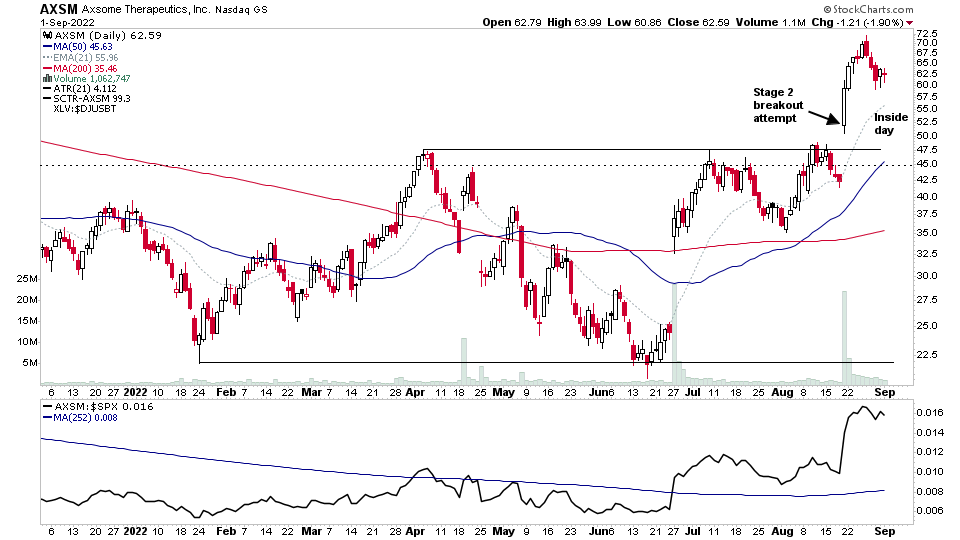Click the Jul label under price chart
Viewport: 960px width, 540px height.
694,392
